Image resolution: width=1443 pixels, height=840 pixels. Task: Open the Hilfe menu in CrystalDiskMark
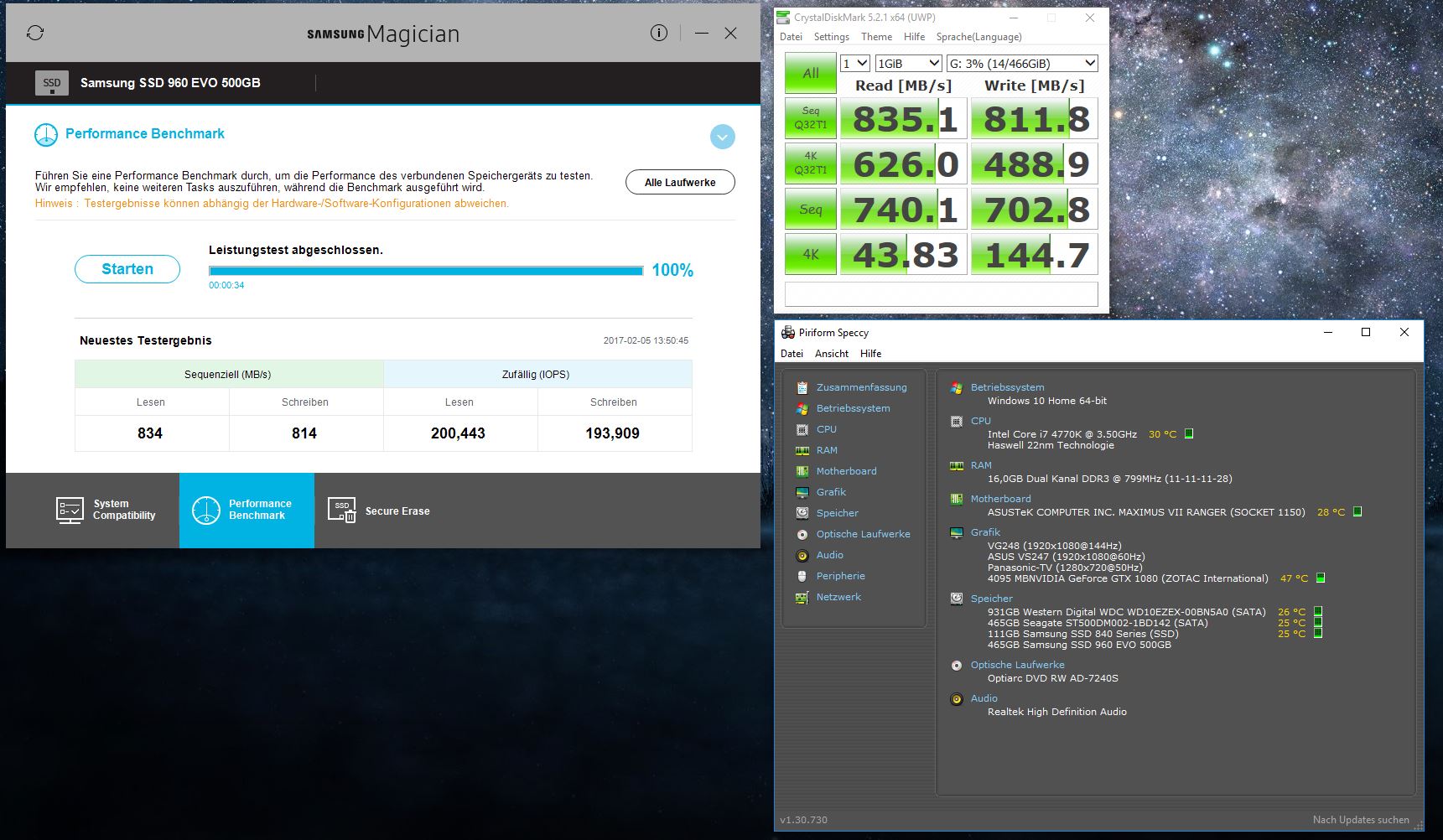915,37
